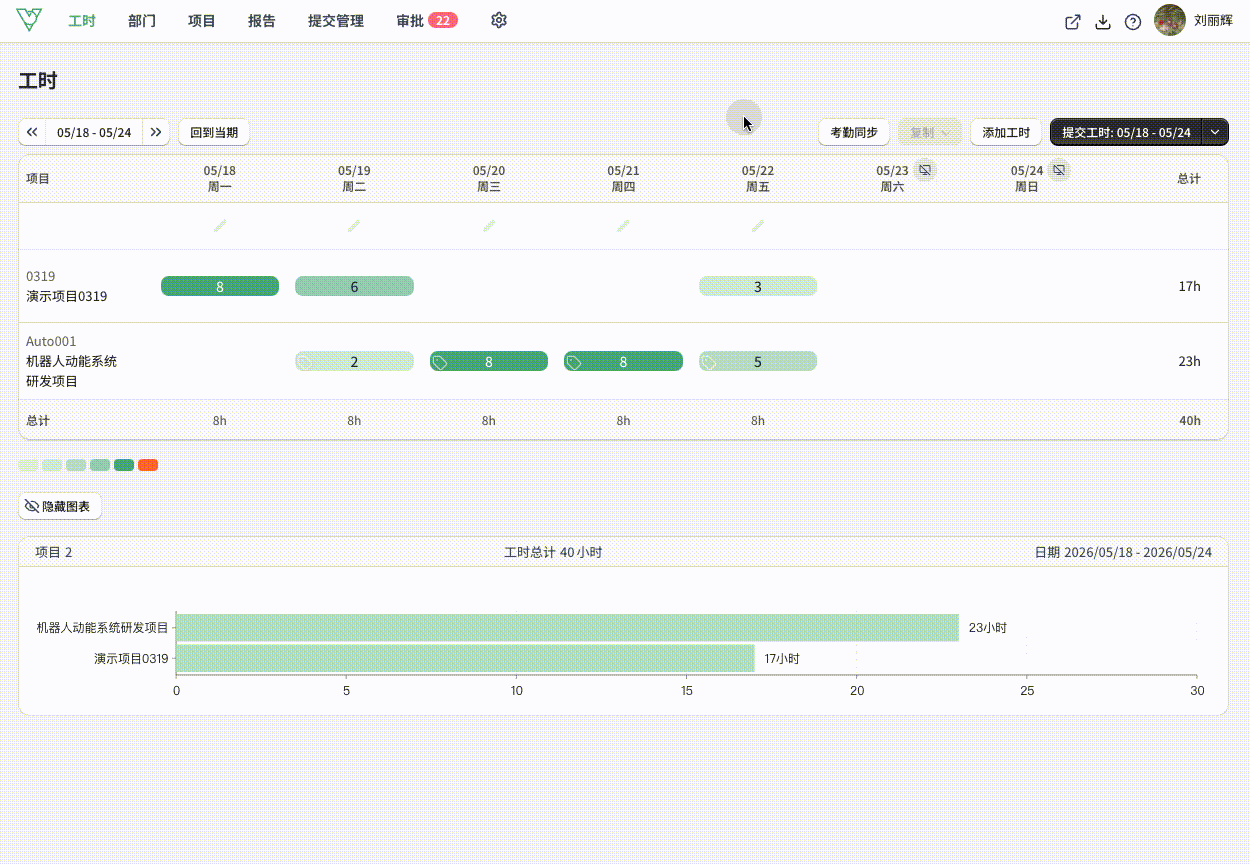Click the pencil edit icon under 05/22
The height and width of the screenshot is (864, 1250).
tap(758, 226)
